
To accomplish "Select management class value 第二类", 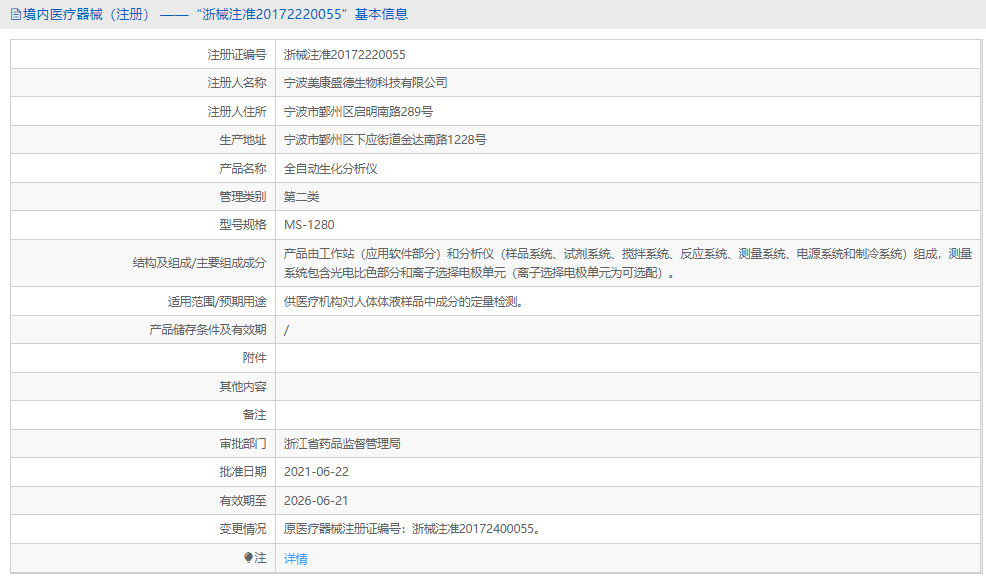I will tap(302, 197).
